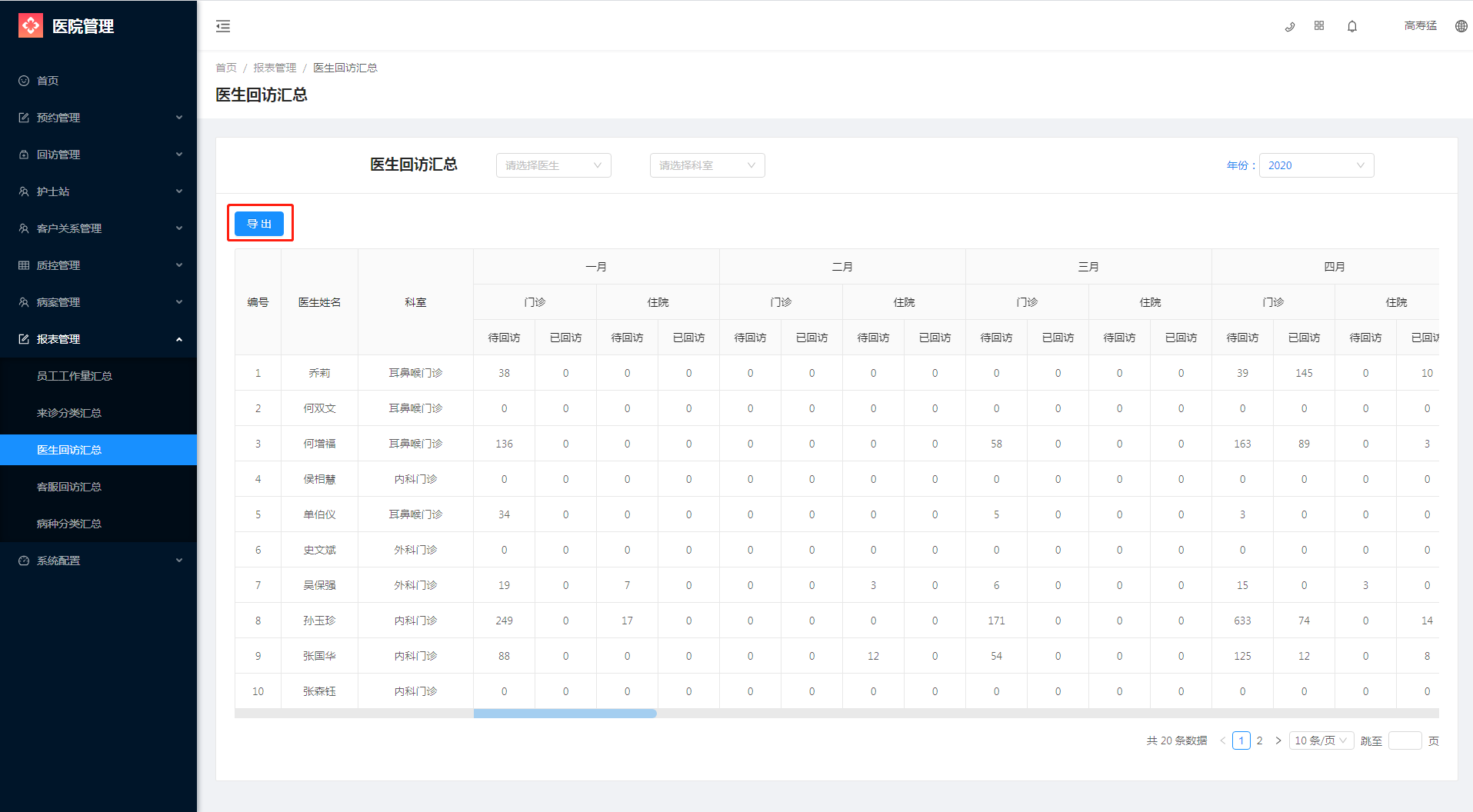Click page 1 pagination button
Viewport: 1473px width, 812px height.
[1241, 740]
